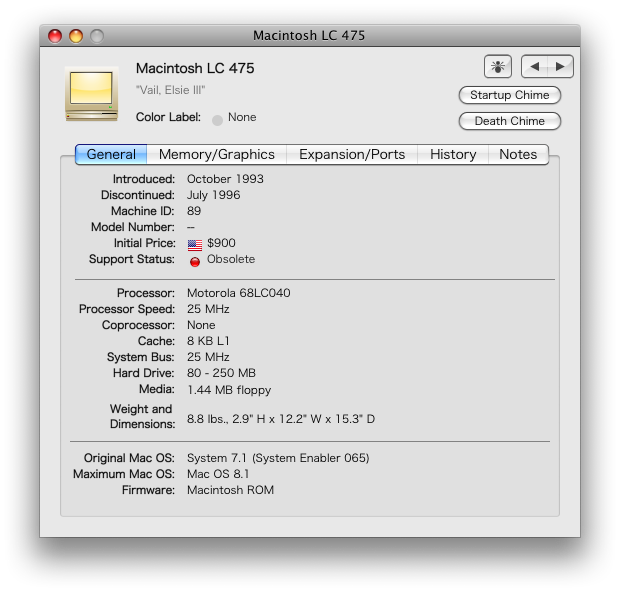Go to previous model with left arrow
620x592 pixels.
coord(535,66)
